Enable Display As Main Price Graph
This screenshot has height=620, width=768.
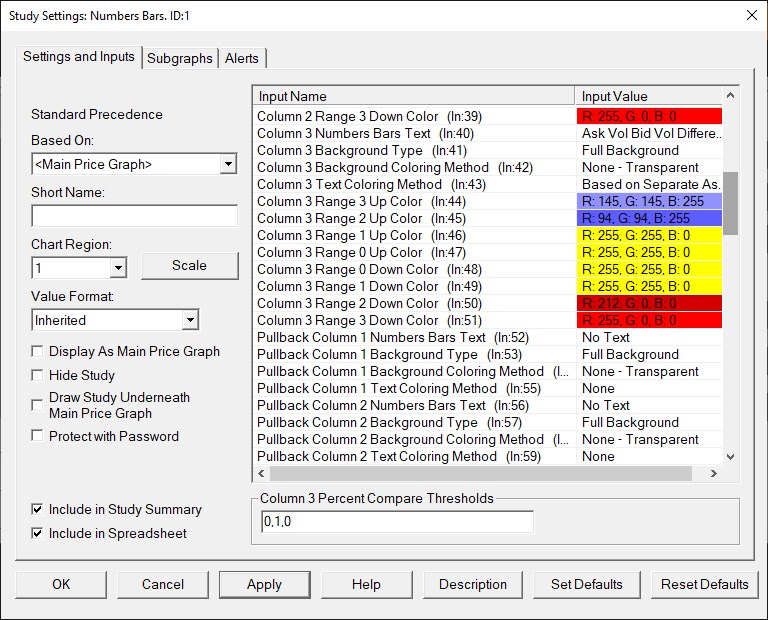point(38,352)
